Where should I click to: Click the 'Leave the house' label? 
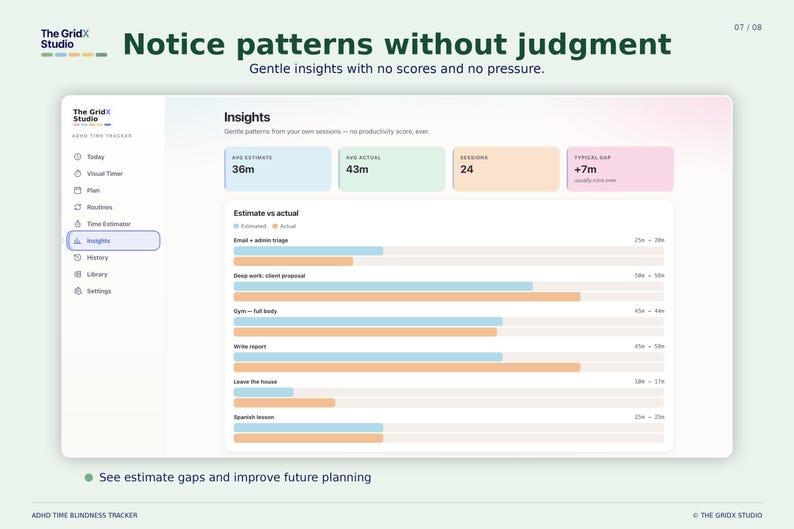[x=255, y=382]
